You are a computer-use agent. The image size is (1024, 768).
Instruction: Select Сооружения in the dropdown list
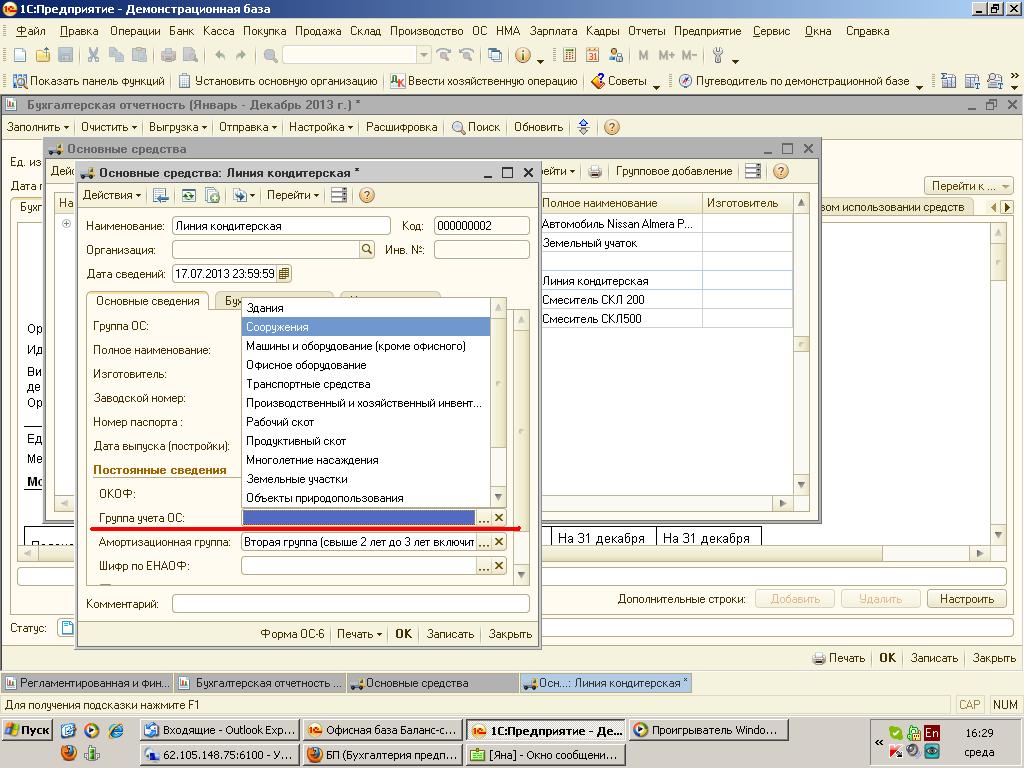(366, 327)
